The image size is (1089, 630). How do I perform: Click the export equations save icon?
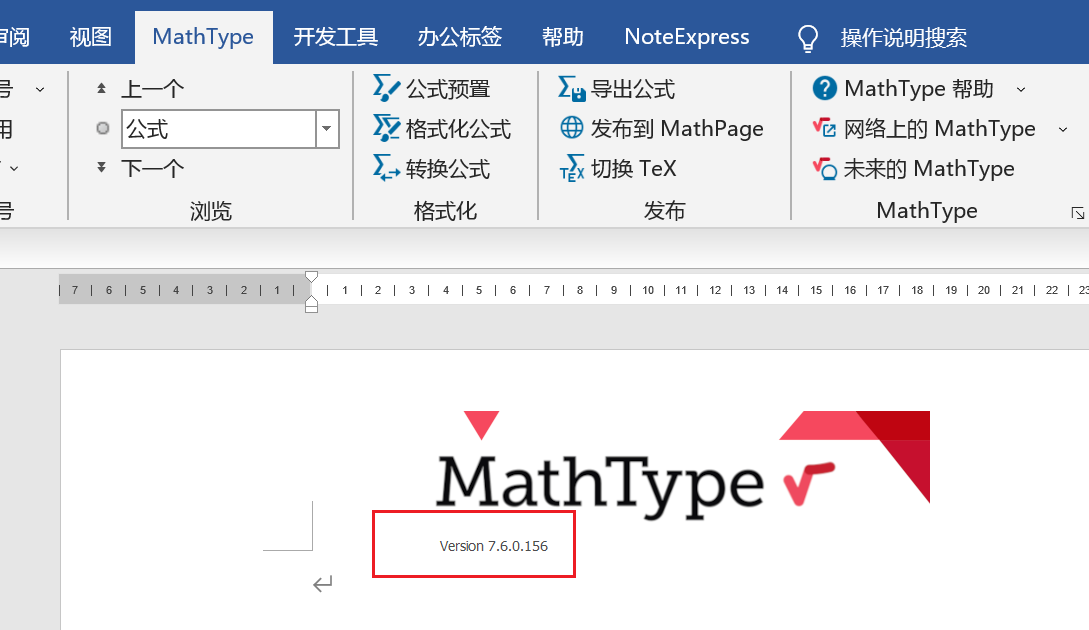(572, 88)
